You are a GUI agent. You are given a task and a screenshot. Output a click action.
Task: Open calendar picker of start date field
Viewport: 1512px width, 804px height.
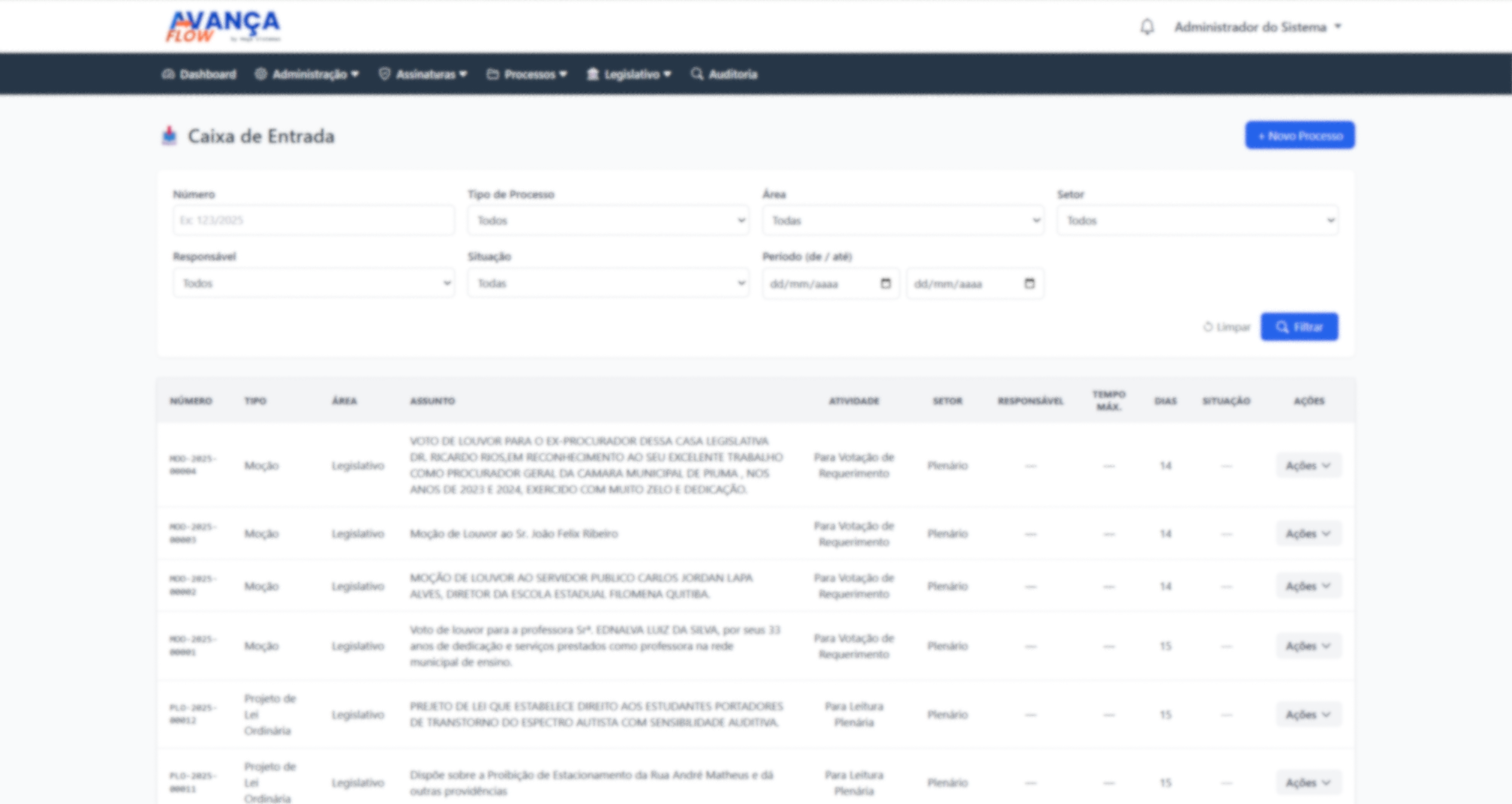tap(886, 283)
